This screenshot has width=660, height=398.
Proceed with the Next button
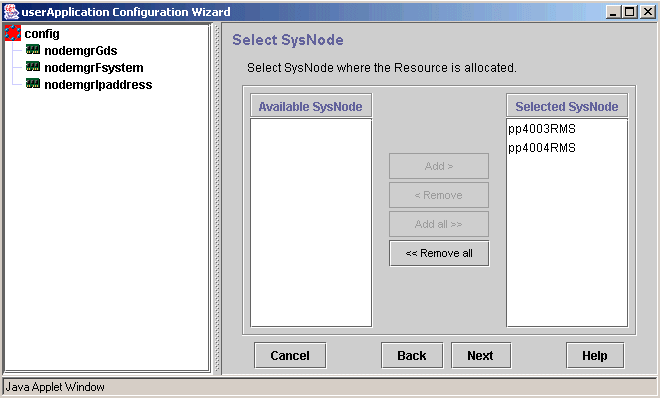[x=481, y=356]
